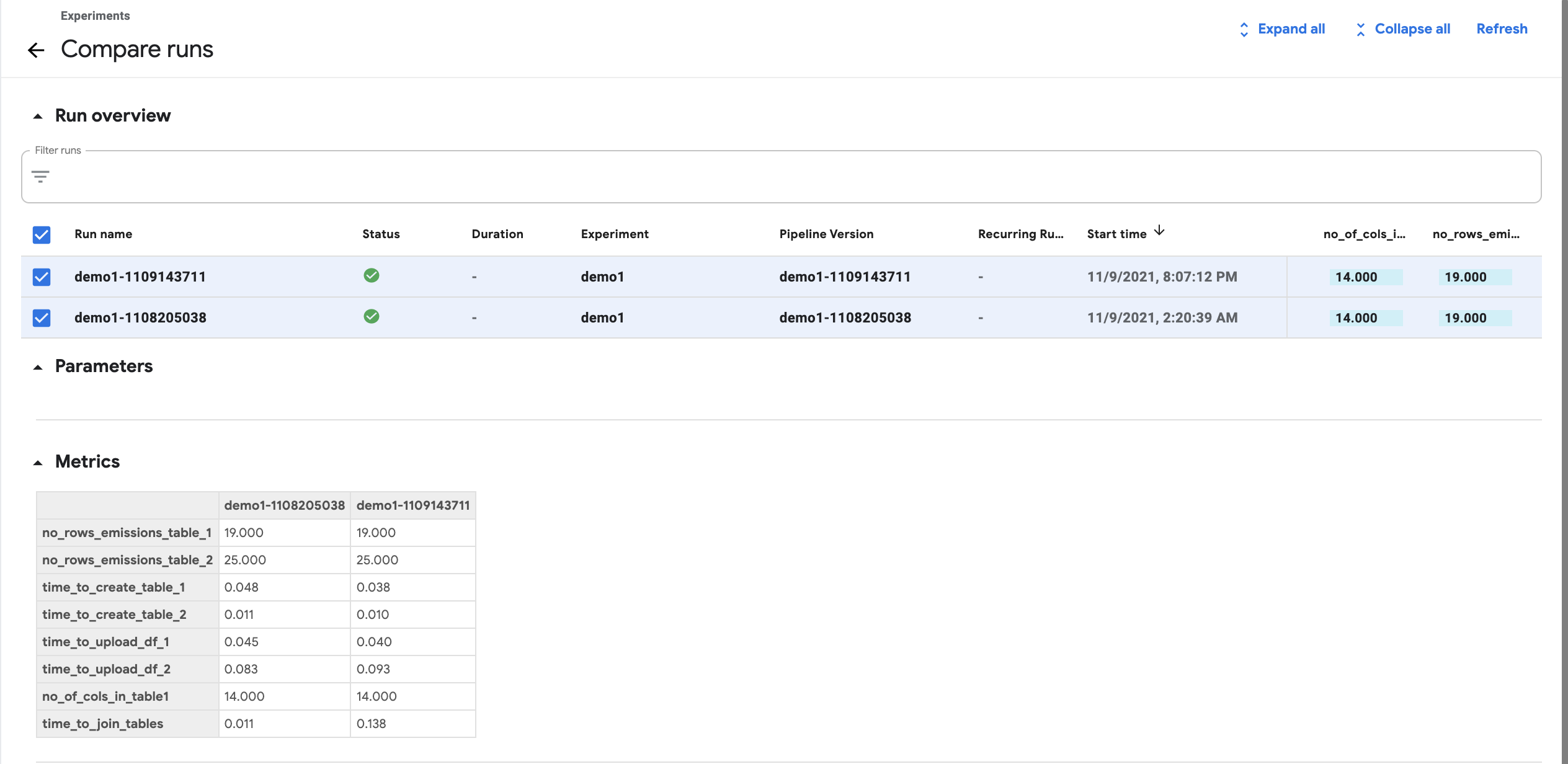Sort by the Run name column header
Image resolution: width=1568 pixels, height=764 pixels.
click(x=103, y=234)
